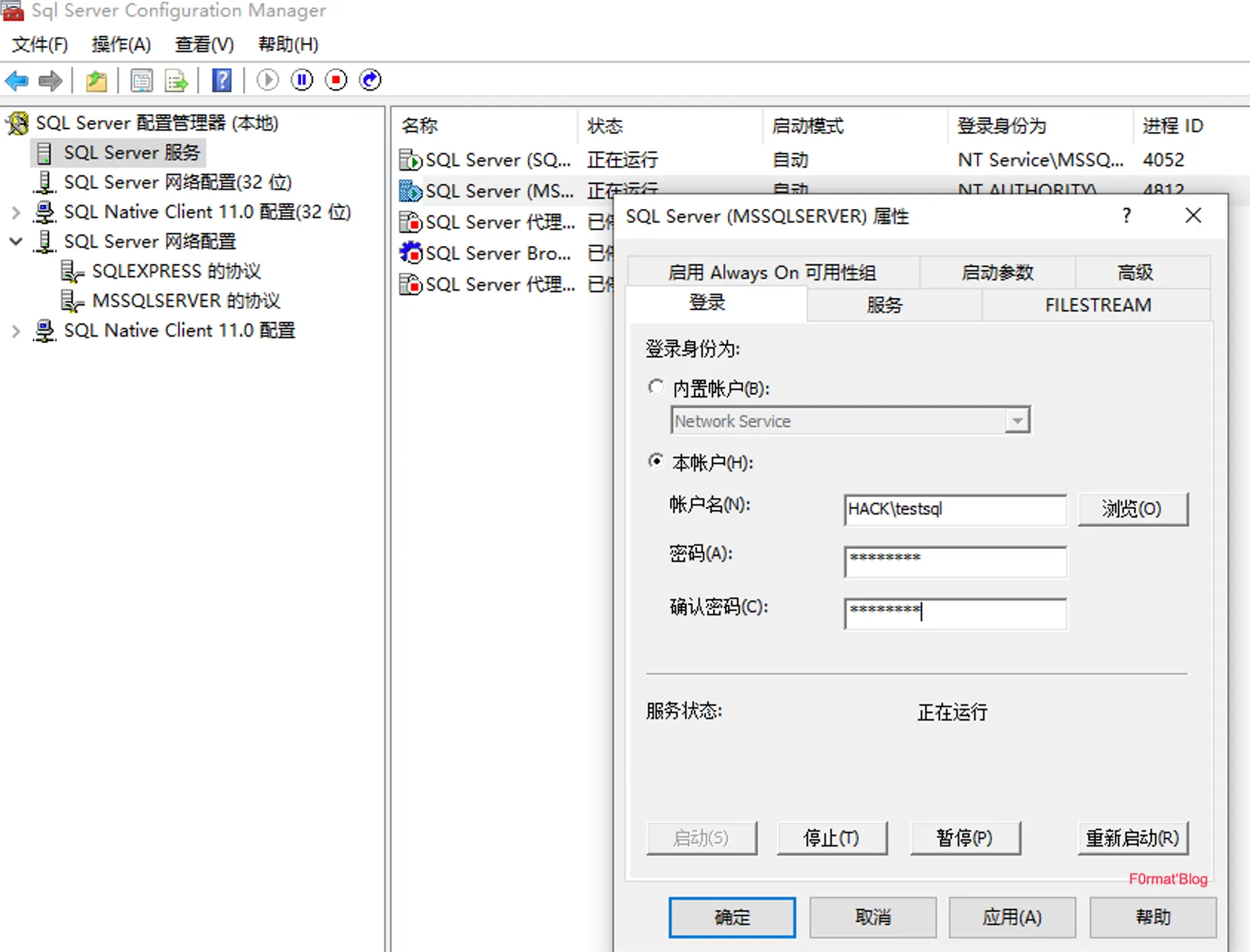The height and width of the screenshot is (952, 1250).
Task: Click the export list toolbar icon
Action: click(x=176, y=80)
